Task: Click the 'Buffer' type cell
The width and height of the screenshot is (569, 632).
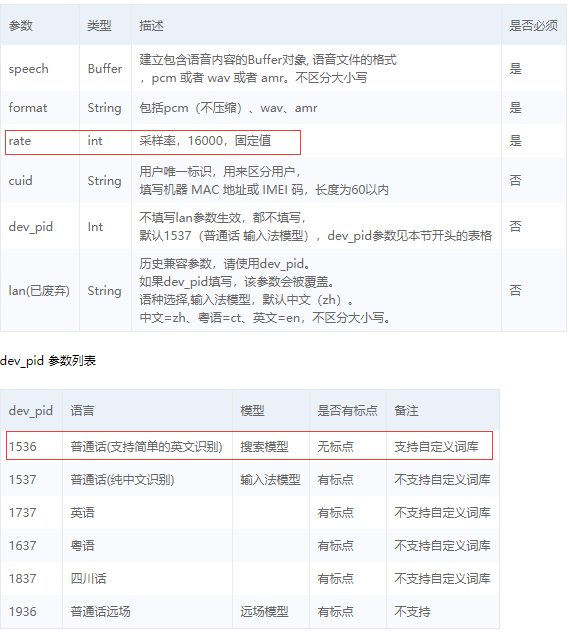Action: click(105, 69)
